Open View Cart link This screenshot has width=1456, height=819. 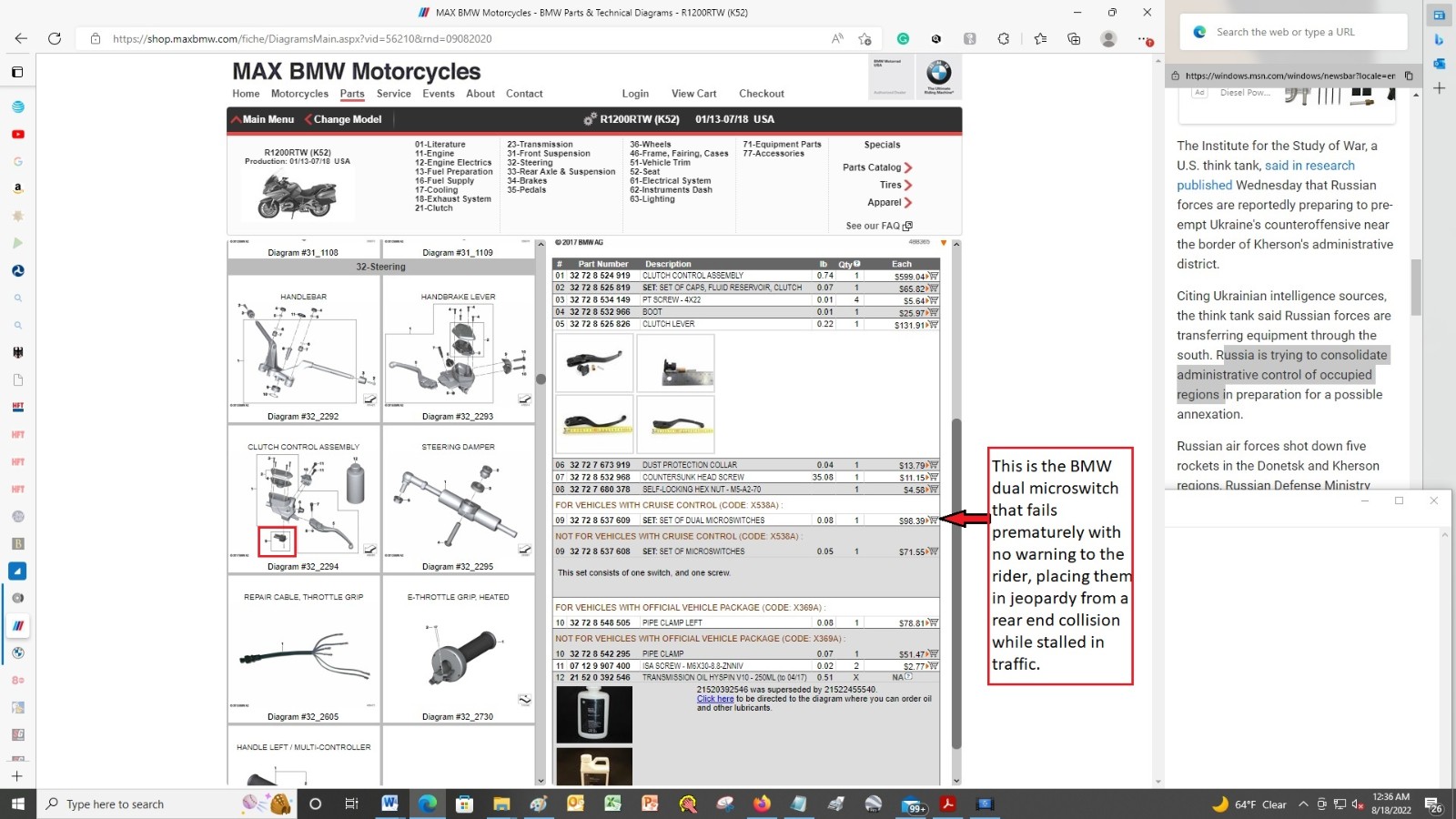pyautogui.click(x=694, y=94)
